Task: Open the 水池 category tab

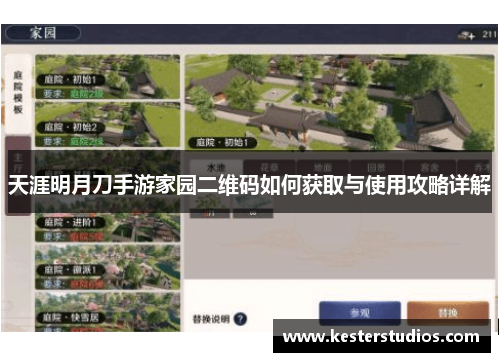Action: (x=216, y=167)
